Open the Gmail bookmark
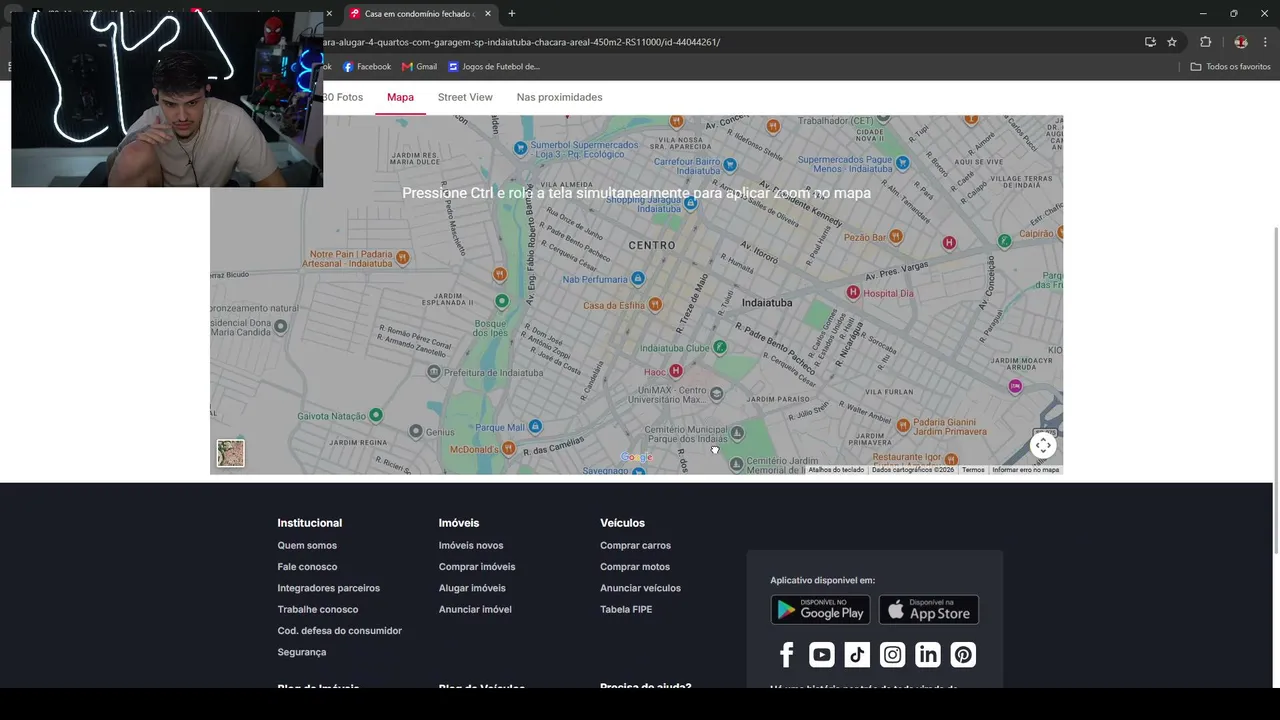Image resolution: width=1280 pixels, height=720 pixels. pos(419,67)
